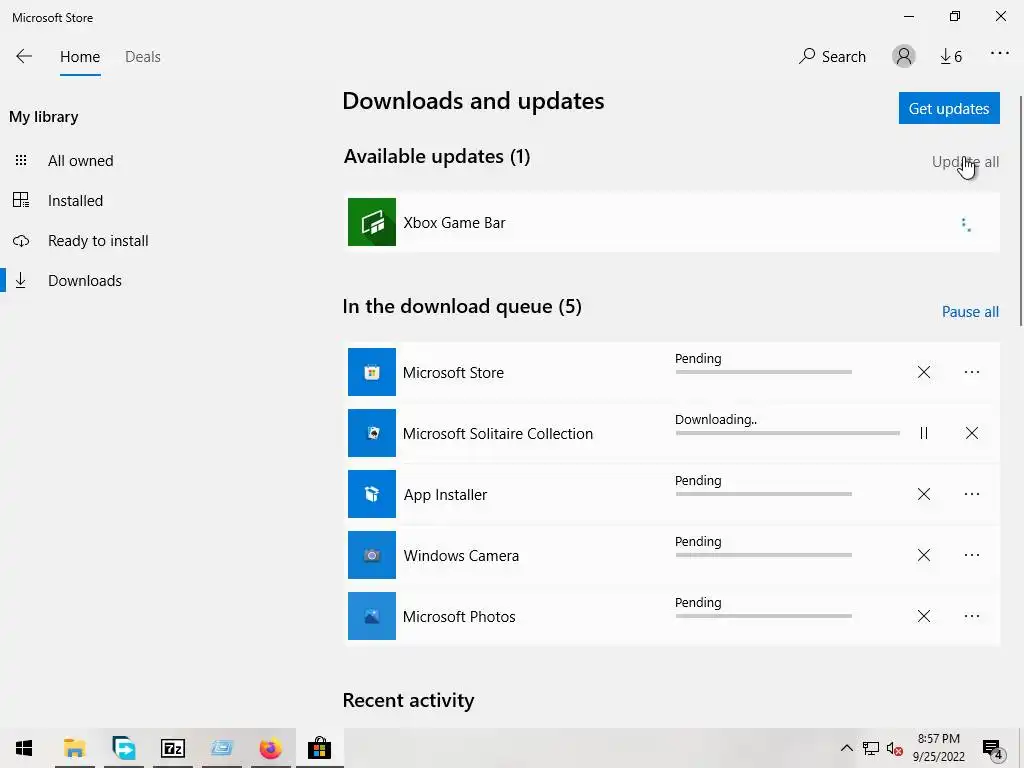Select Installed in My library
Image resolution: width=1024 pixels, height=768 pixels.
(x=75, y=200)
